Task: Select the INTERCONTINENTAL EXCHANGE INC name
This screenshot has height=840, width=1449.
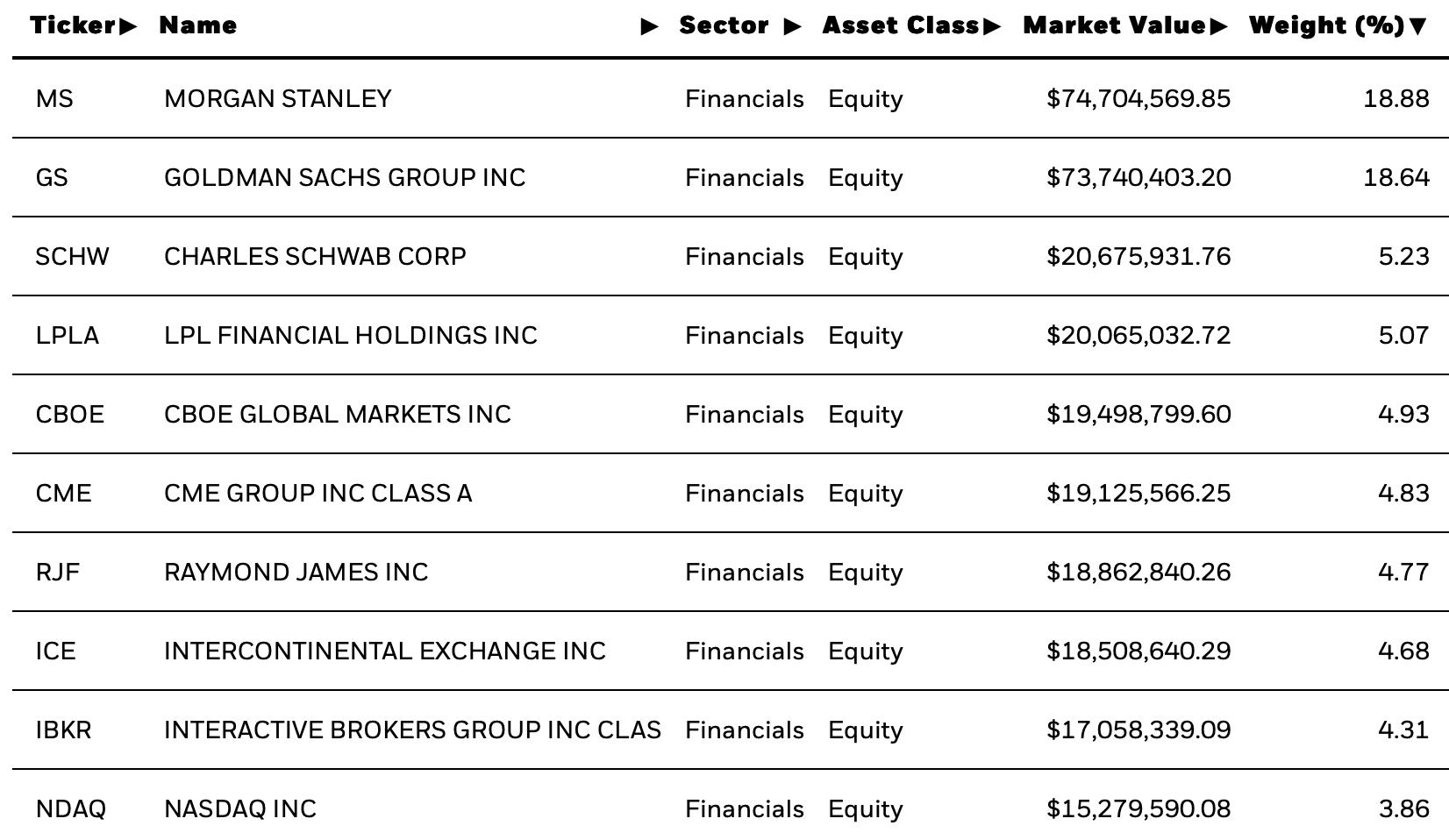Action: [x=385, y=651]
